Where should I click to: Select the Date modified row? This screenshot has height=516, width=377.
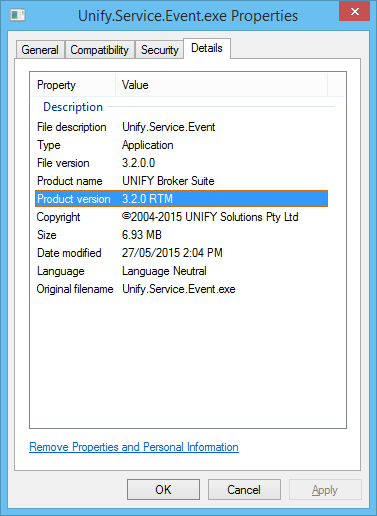pos(181,253)
